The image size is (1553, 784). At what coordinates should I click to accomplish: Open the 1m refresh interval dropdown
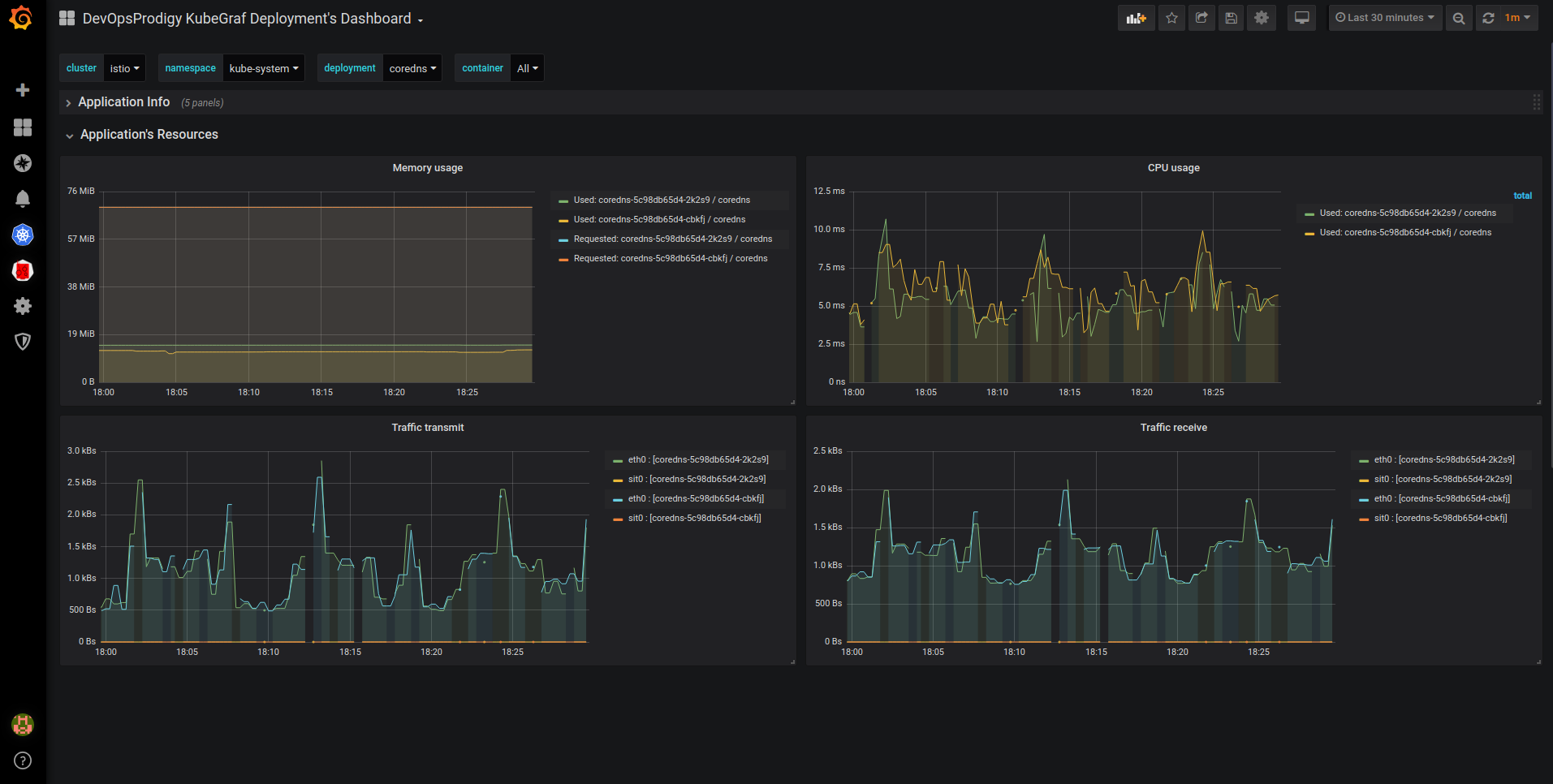(1518, 18)
